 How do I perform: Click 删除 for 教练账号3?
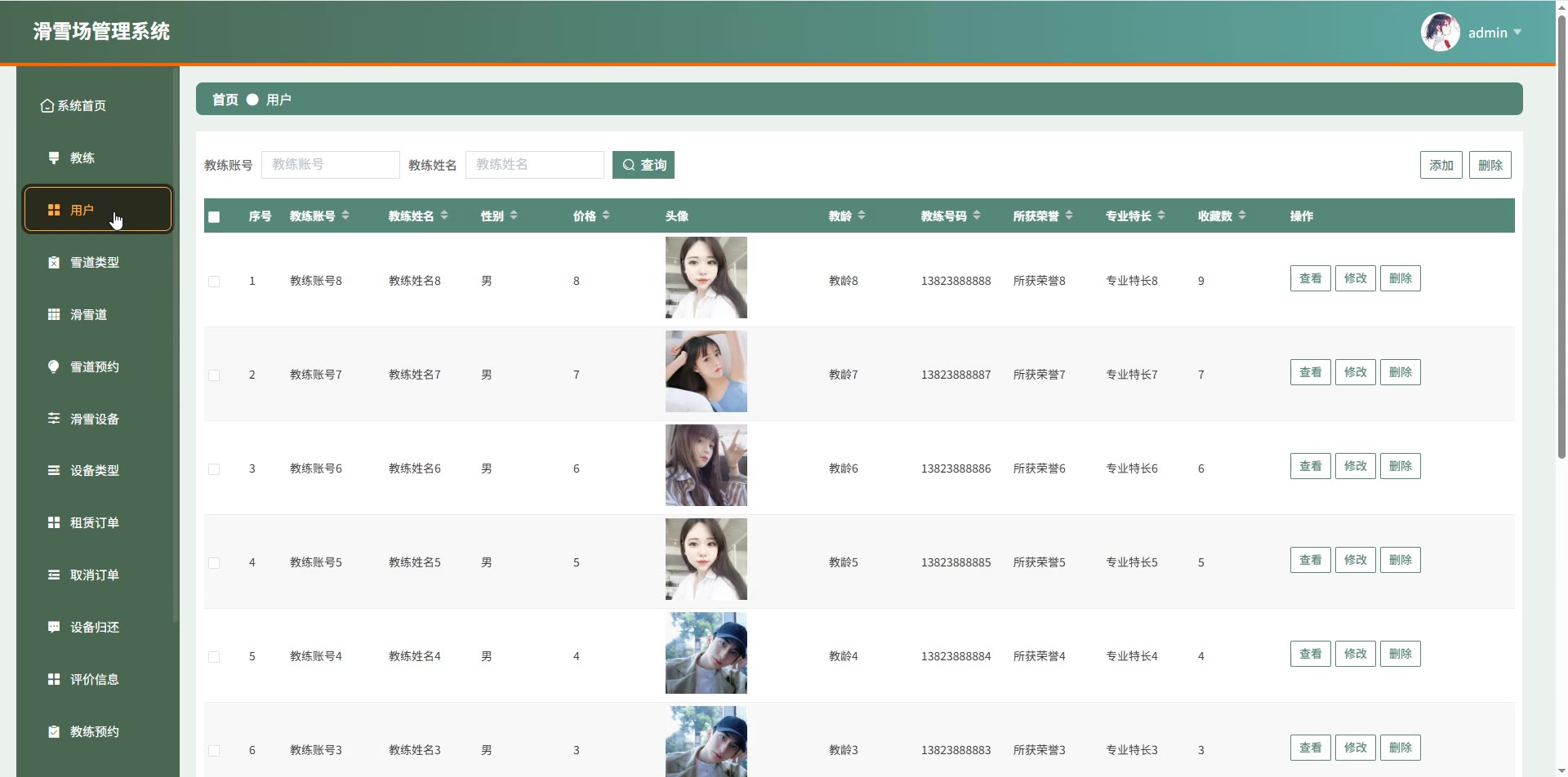click(x=1401, y=748)
